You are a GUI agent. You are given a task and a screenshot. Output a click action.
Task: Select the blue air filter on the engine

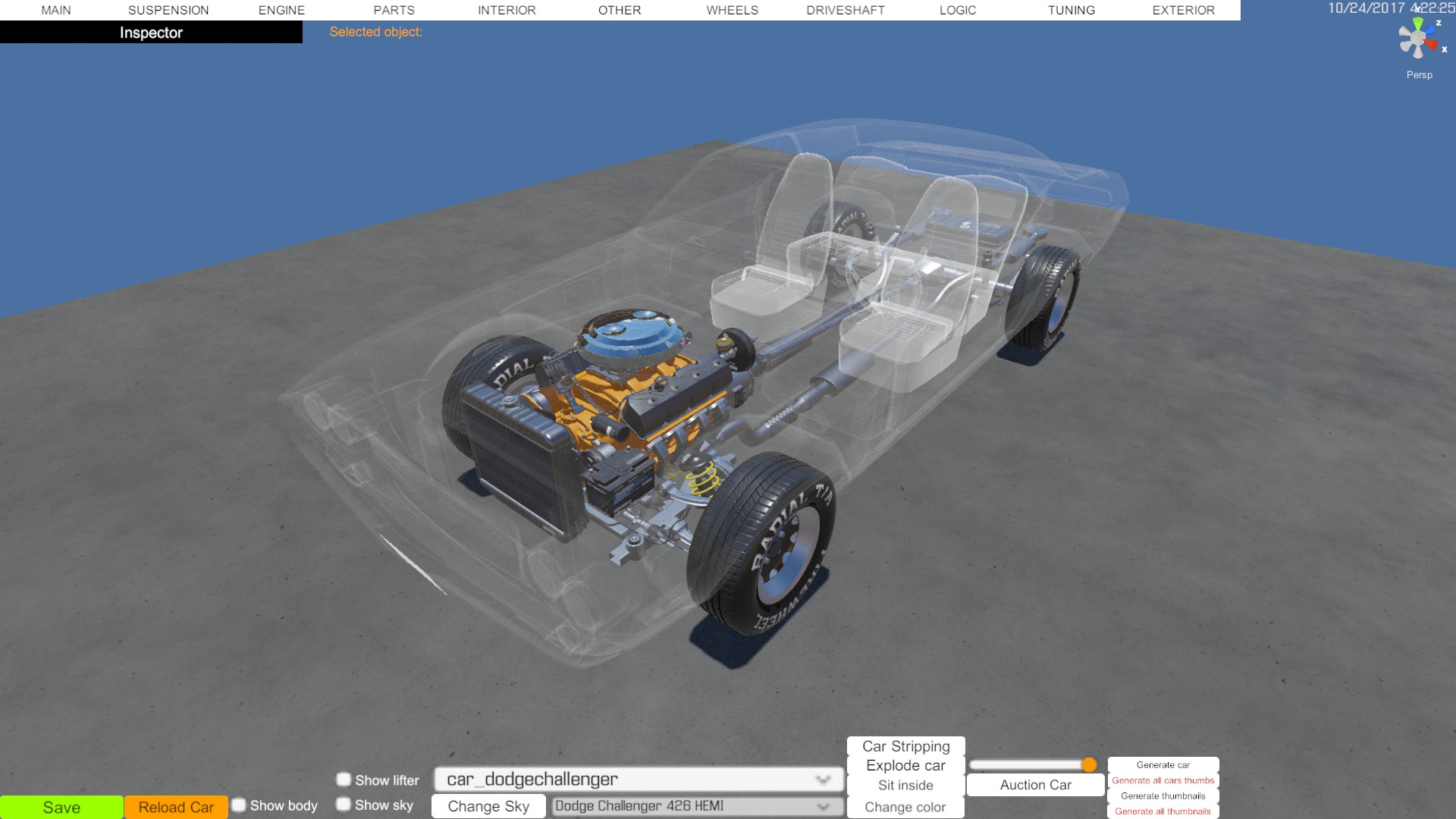pyautogui.click(x=631, y=334)
